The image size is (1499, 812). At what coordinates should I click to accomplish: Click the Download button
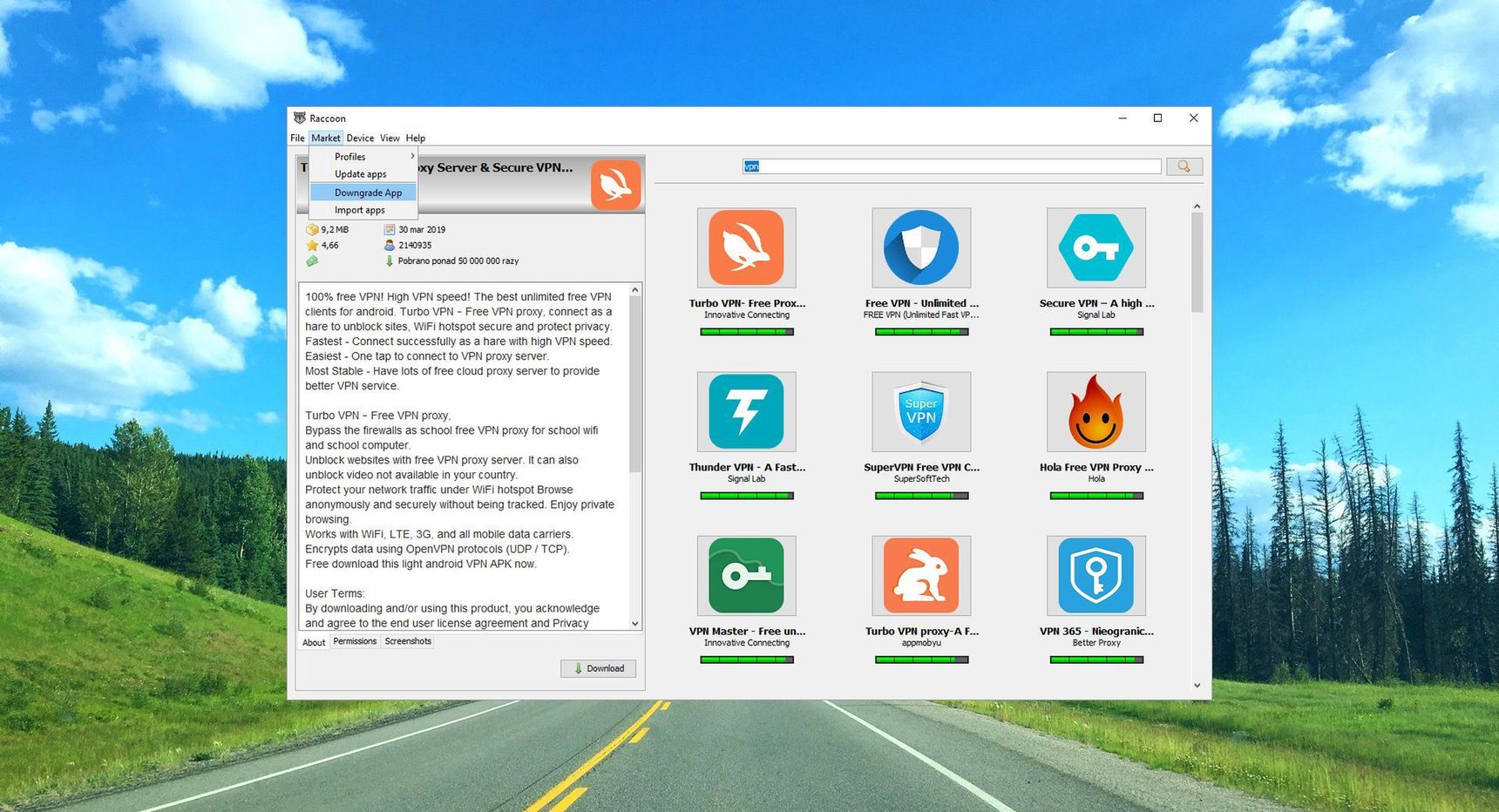tap(598, 668)
